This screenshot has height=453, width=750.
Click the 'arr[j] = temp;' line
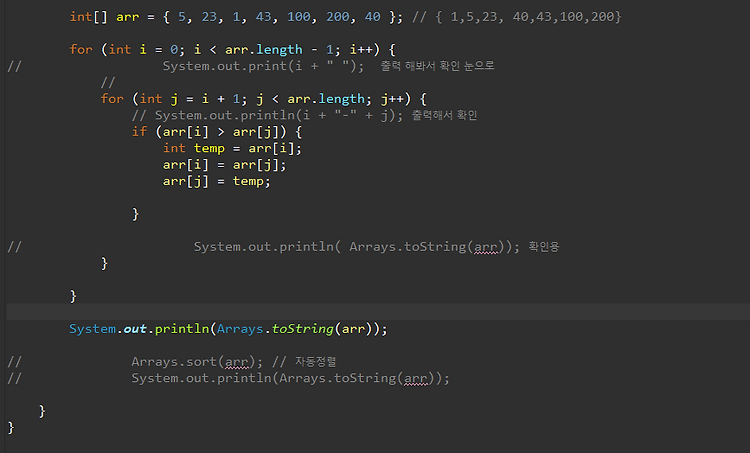(x=216, y=181)
